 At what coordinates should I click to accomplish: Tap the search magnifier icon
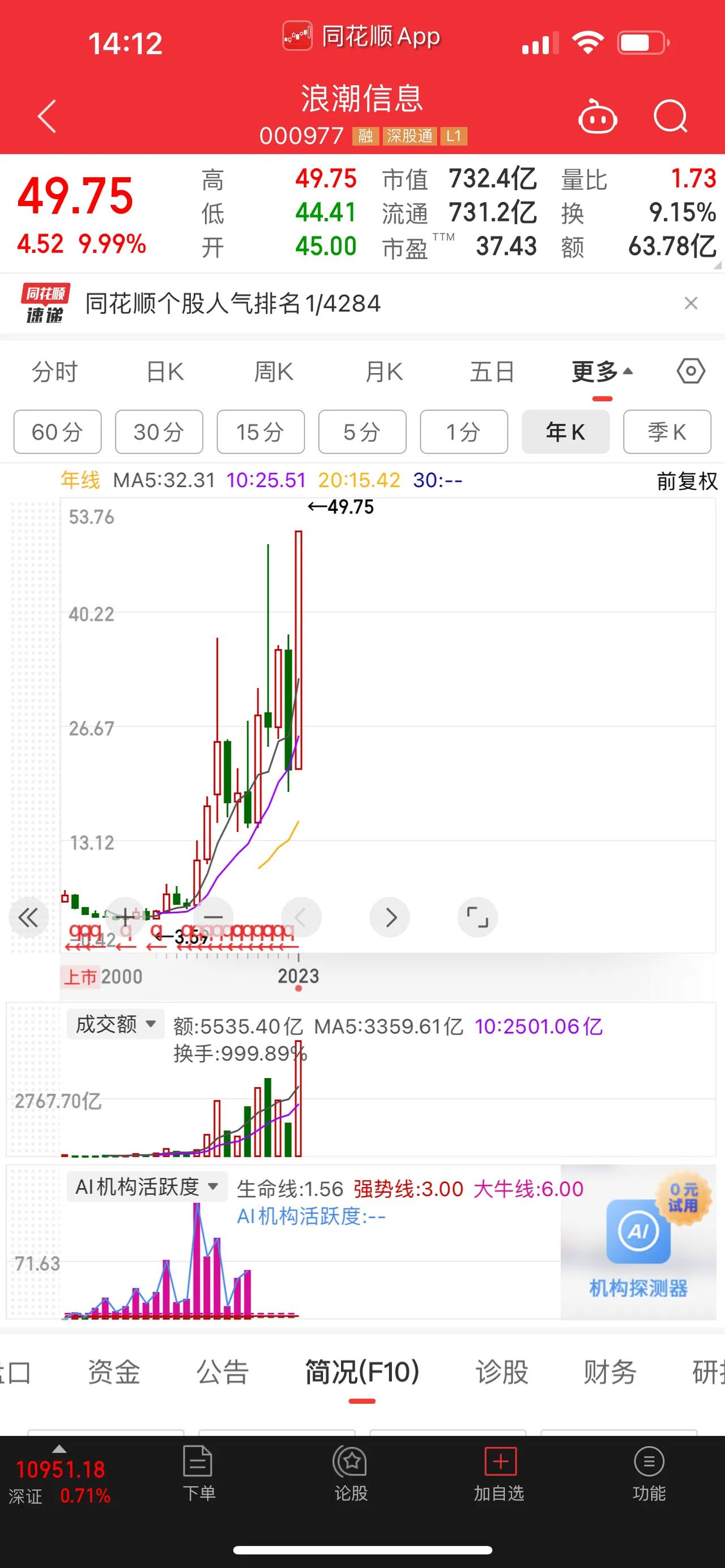(670, 116)
